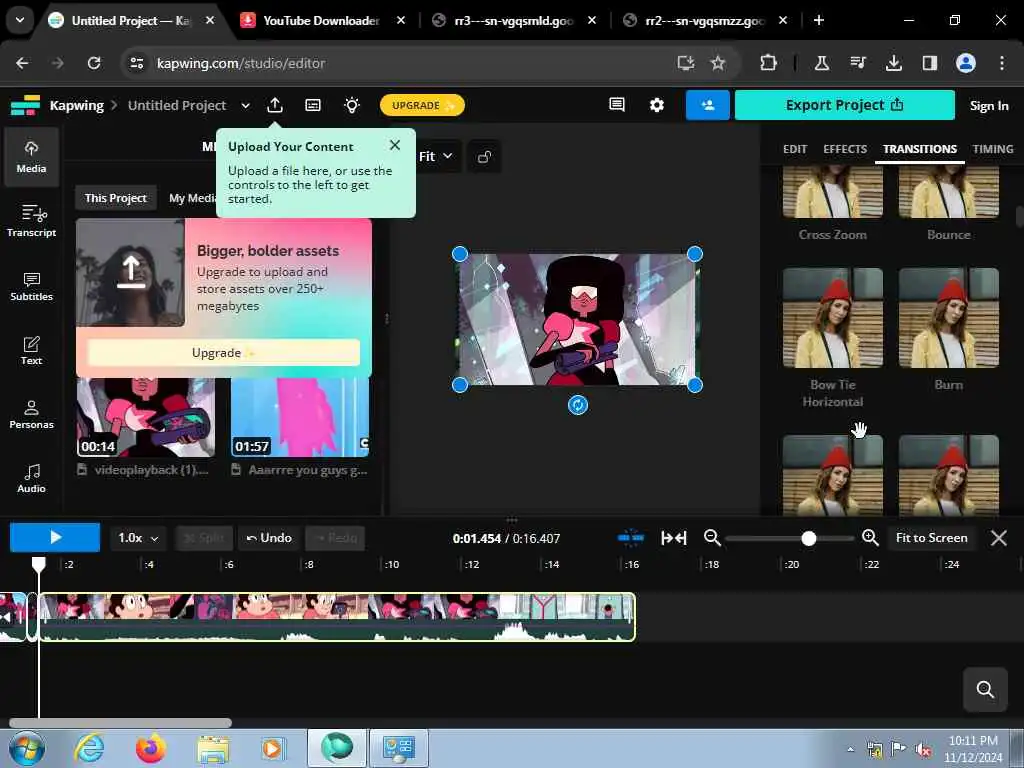This screenshot has width=1024, height=768.
Task: Select the TRANSITIONS tab
Action: coord(920,149)
